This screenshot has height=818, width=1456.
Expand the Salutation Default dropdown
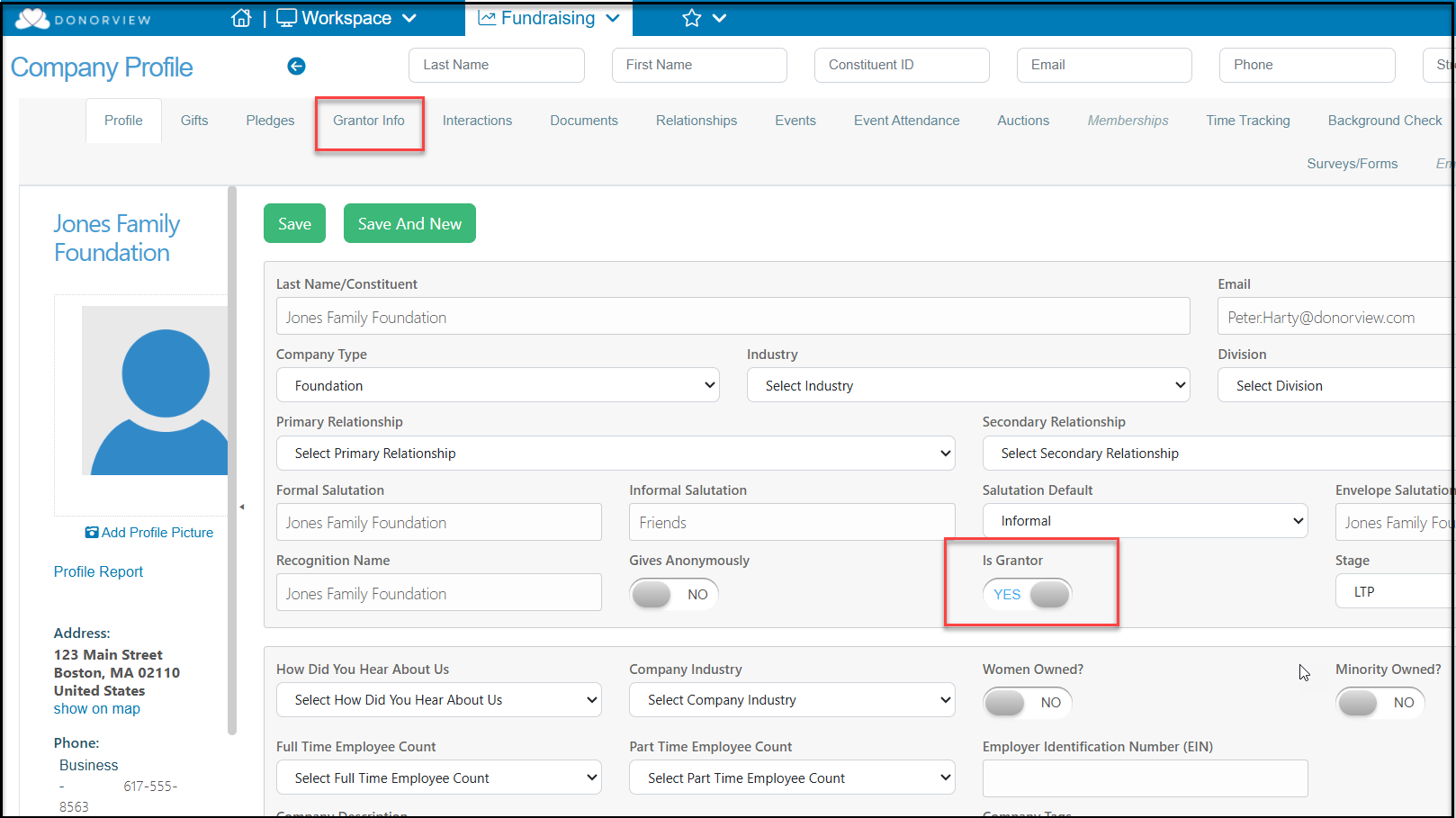pyautogui.click(x=1145, y=521)
